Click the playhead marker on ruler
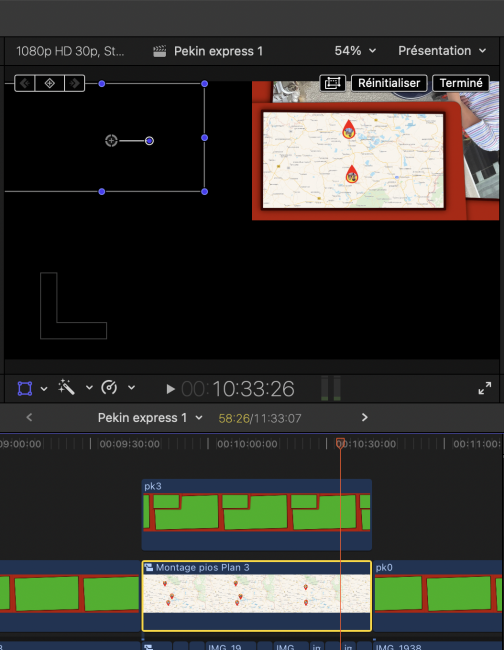Image resolution: width=504 pixels, height=650 pixels. click(340, 443)
